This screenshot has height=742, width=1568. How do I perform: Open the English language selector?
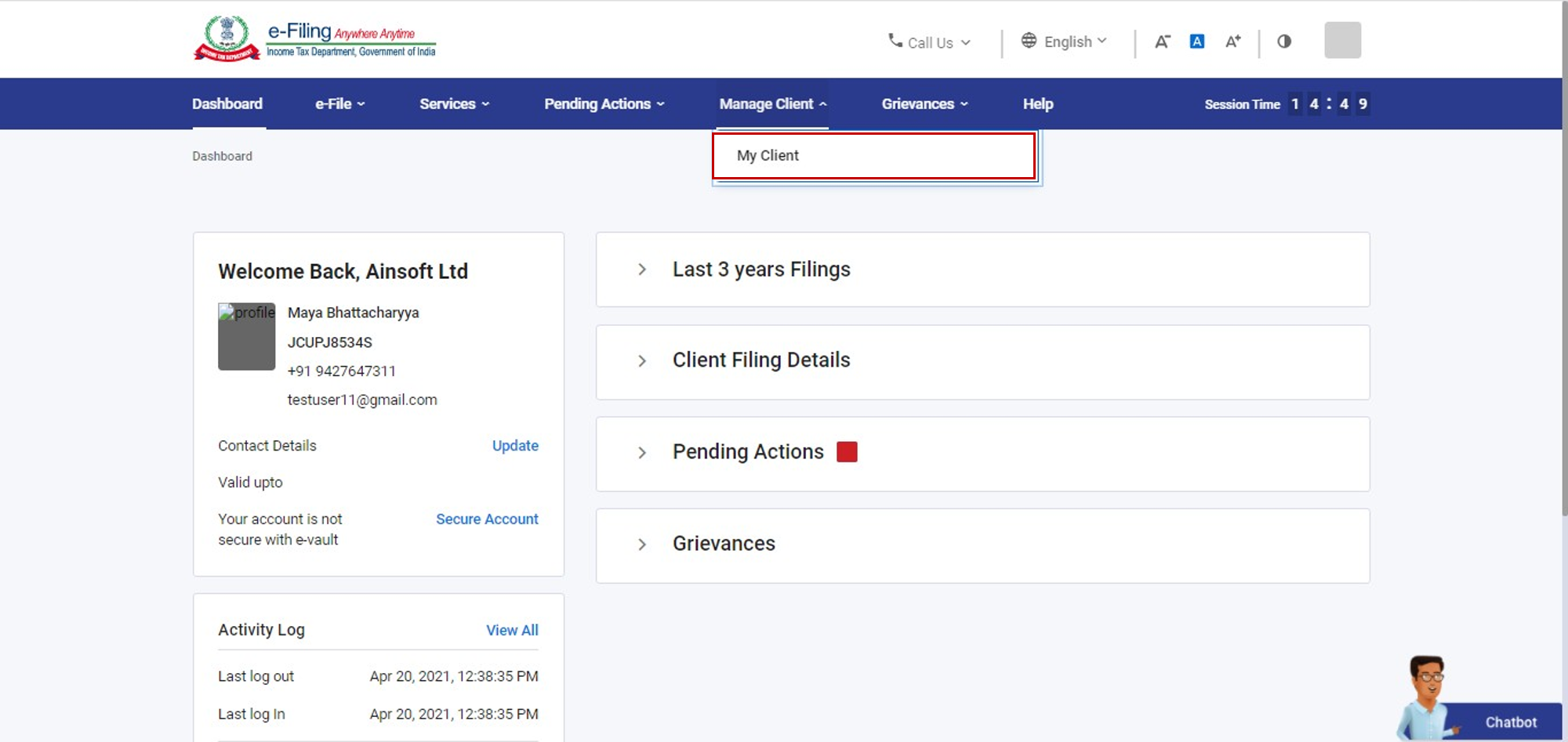1064,42
